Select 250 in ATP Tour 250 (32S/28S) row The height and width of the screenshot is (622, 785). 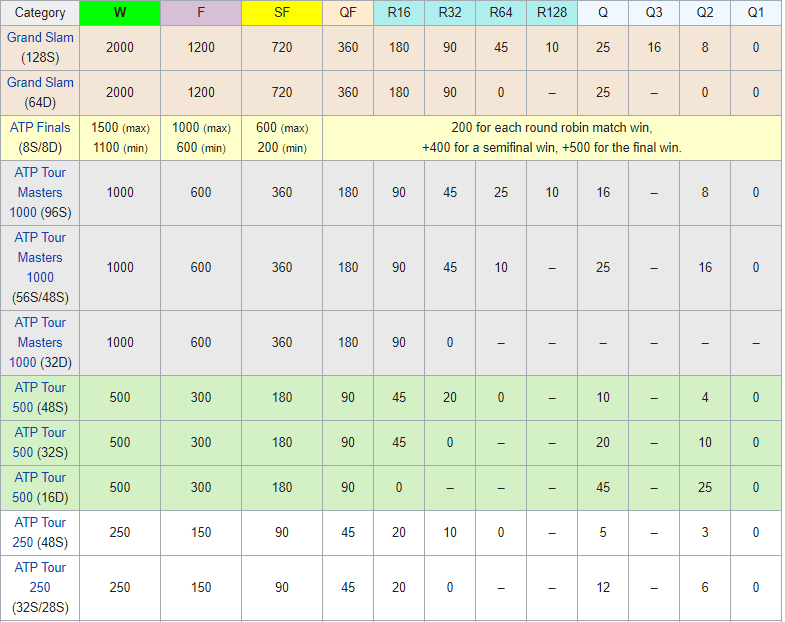tap(120, 588)
